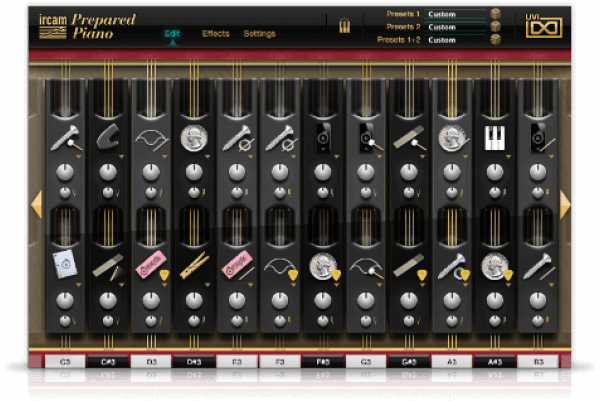Screen dimensions: 600x401
Task: Click the upper small knob on B3
Action: [x=538, y=193]
